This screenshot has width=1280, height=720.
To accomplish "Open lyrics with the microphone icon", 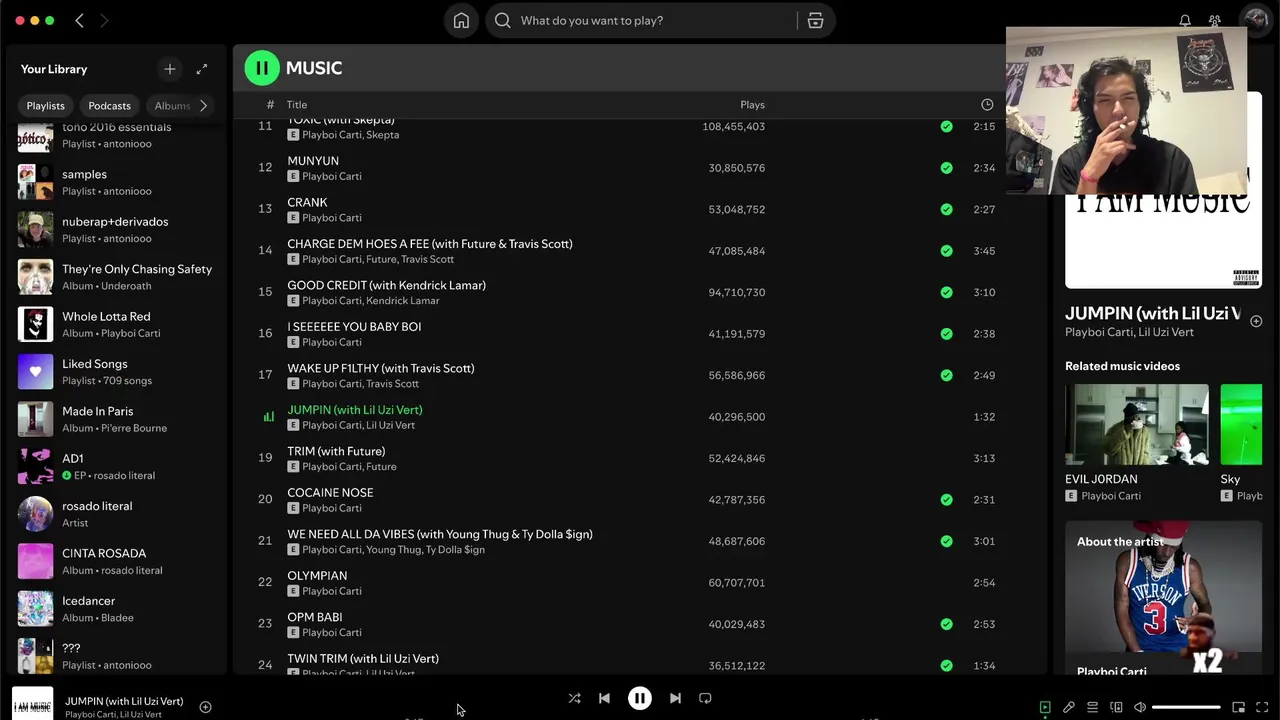I will (x=1069, y=707).
